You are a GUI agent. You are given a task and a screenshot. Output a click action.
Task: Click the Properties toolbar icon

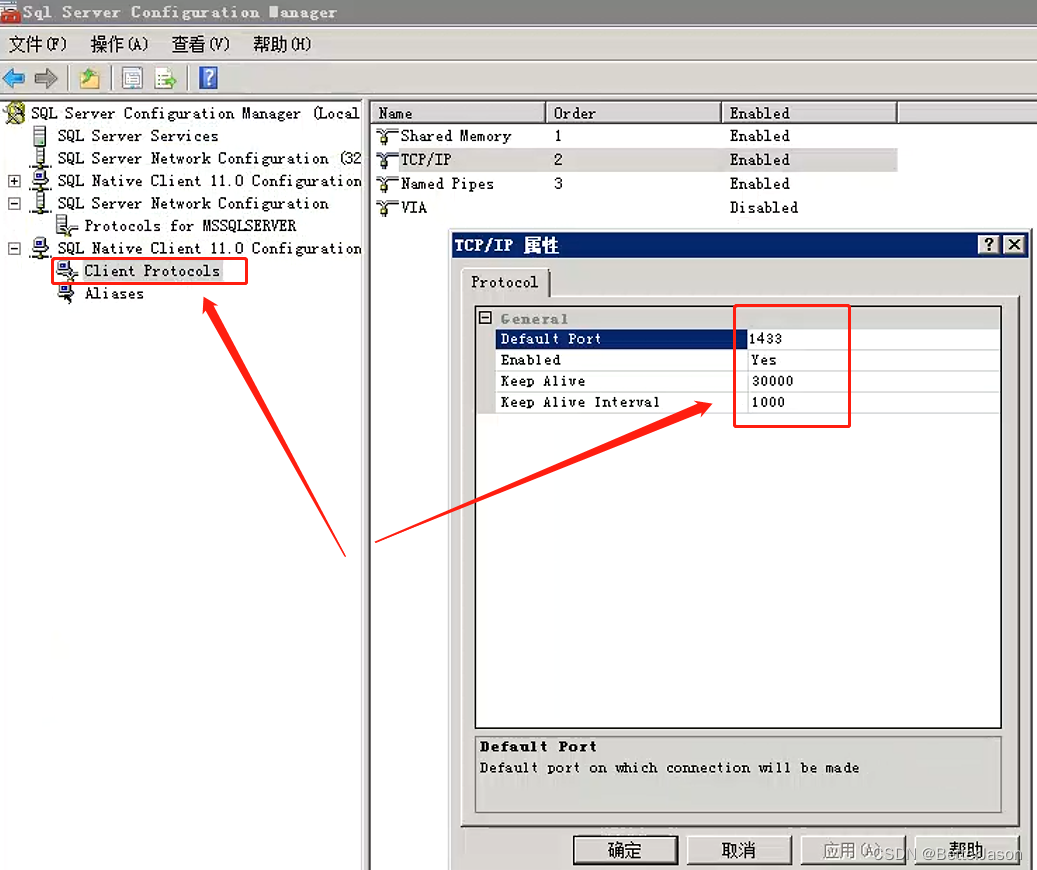131,78
